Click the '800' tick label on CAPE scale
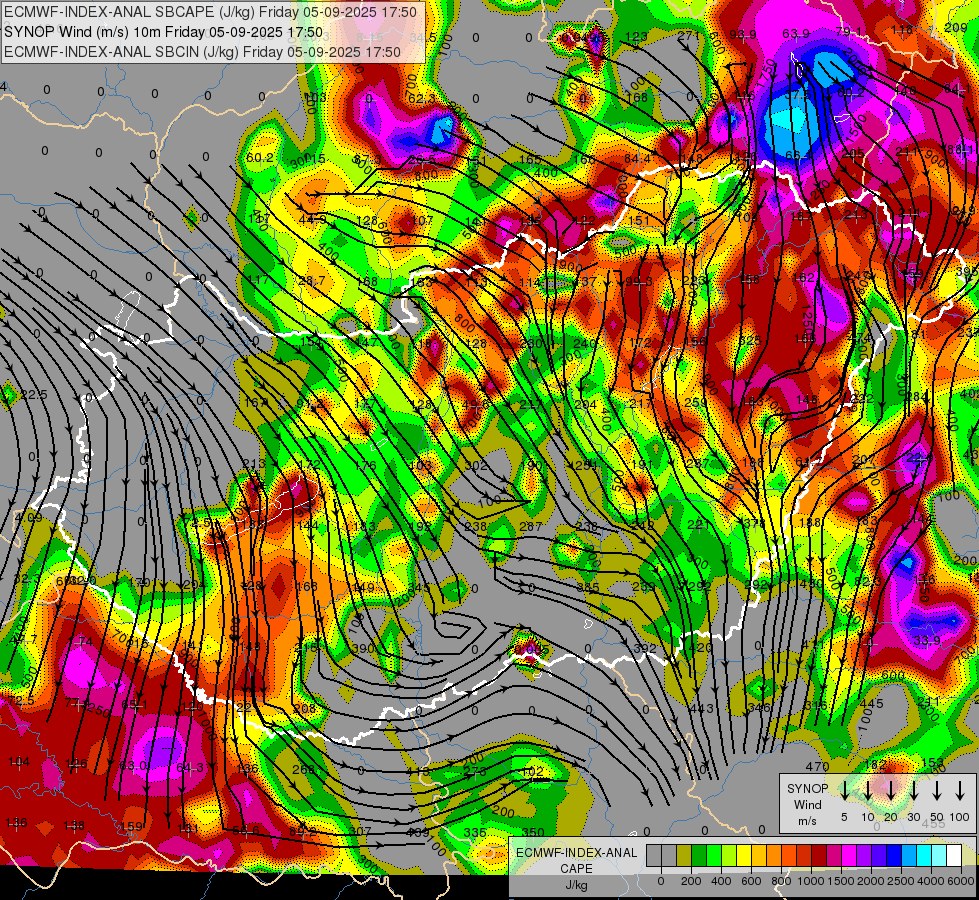 click(781, 881)
